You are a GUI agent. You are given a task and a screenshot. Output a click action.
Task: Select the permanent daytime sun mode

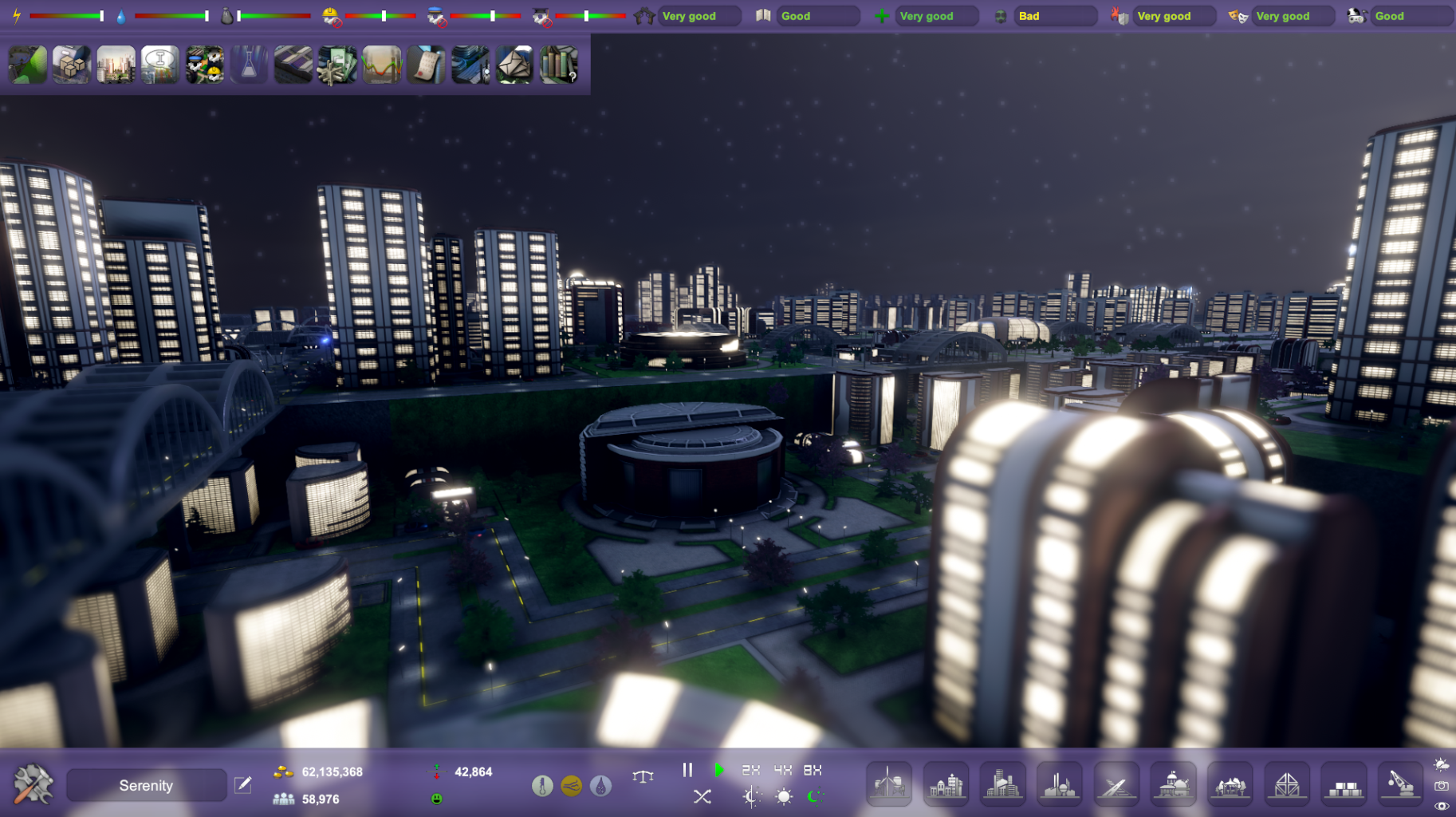[784, 796]
